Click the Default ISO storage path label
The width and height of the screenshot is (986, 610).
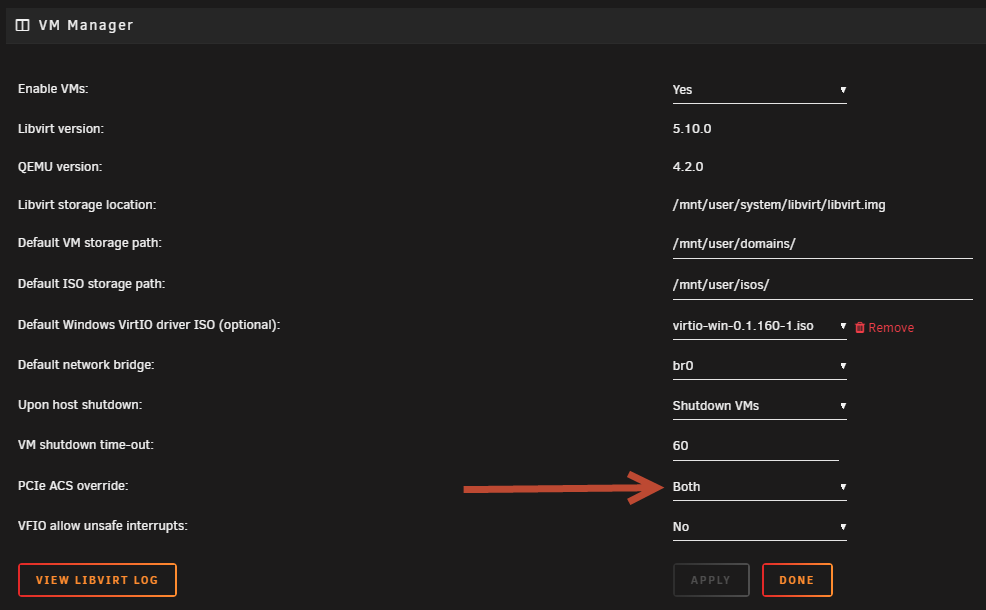coord(91,284)
